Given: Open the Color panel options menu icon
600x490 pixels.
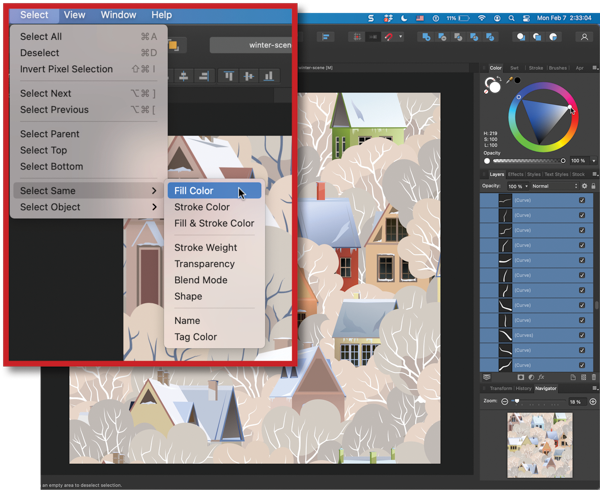Looking at the screenshot, I should pyautogui.click(x=595, y=68).
